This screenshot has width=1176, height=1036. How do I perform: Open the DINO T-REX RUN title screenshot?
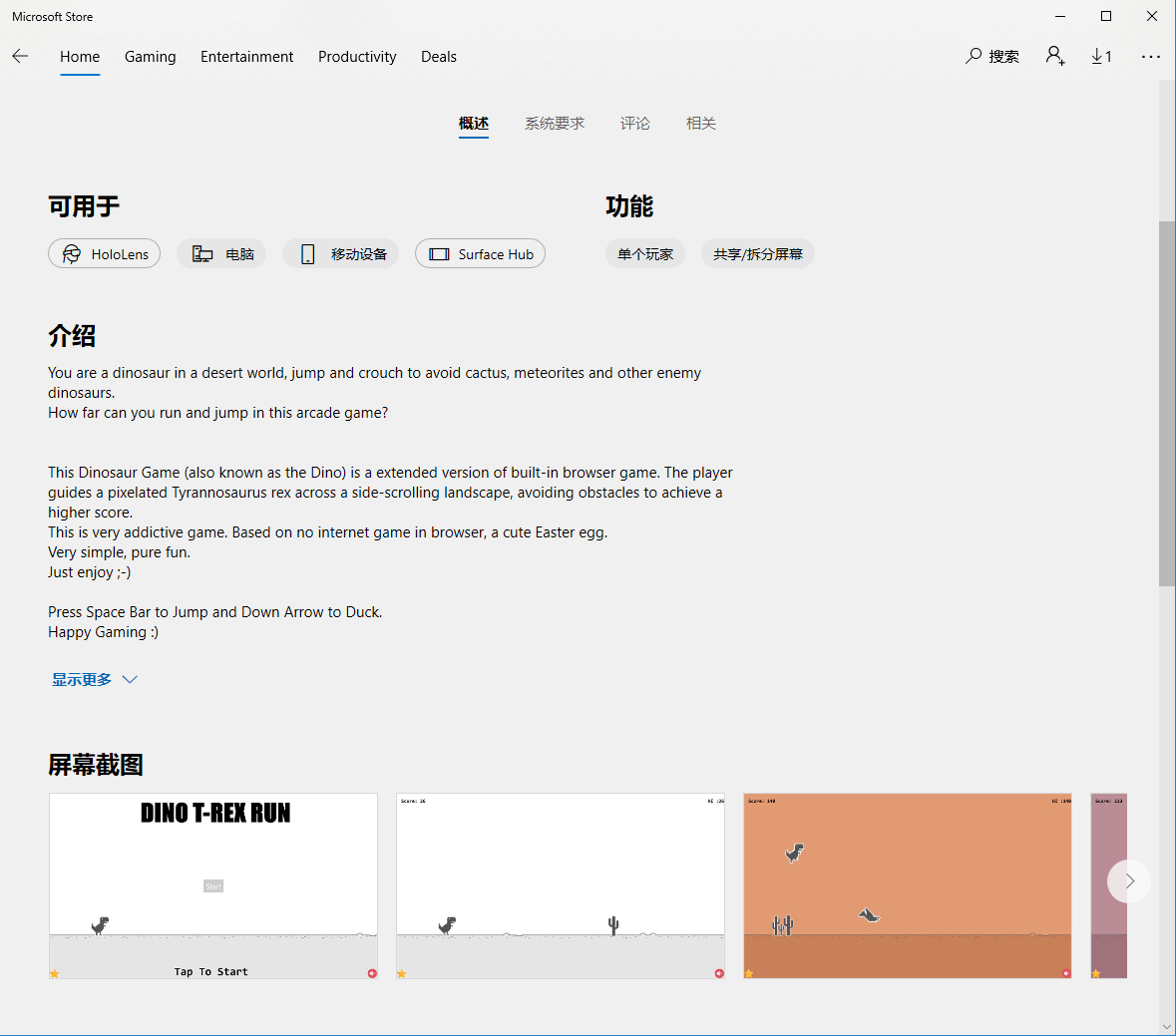point(213,885)
